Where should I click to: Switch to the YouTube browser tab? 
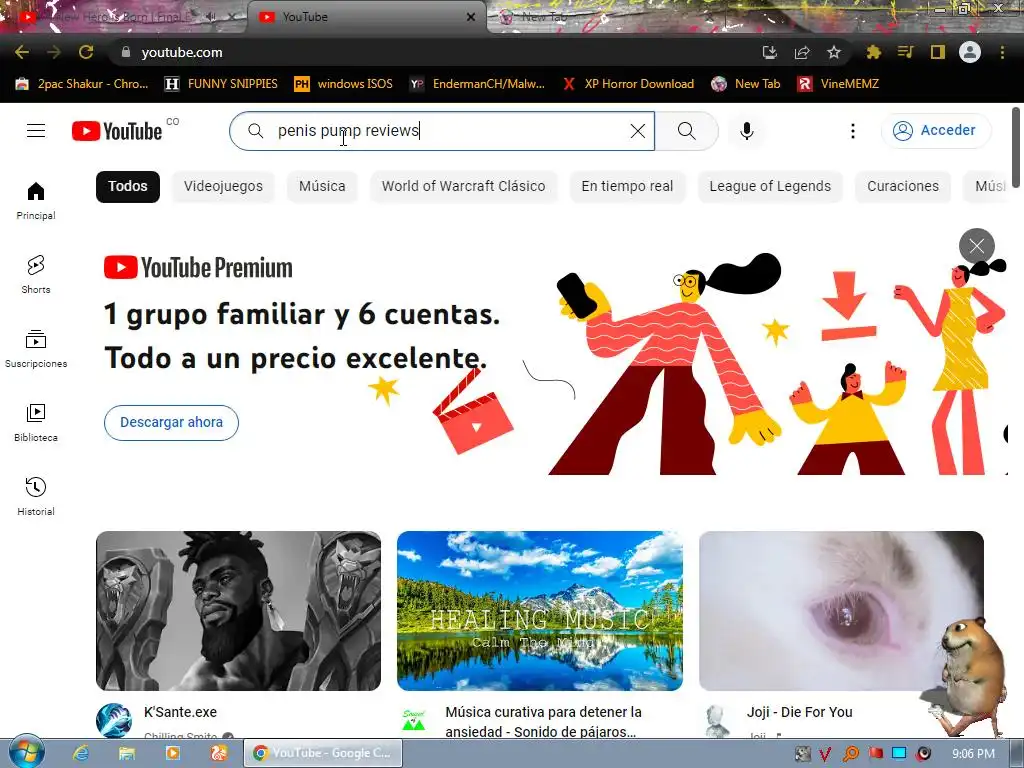(366, 17)
